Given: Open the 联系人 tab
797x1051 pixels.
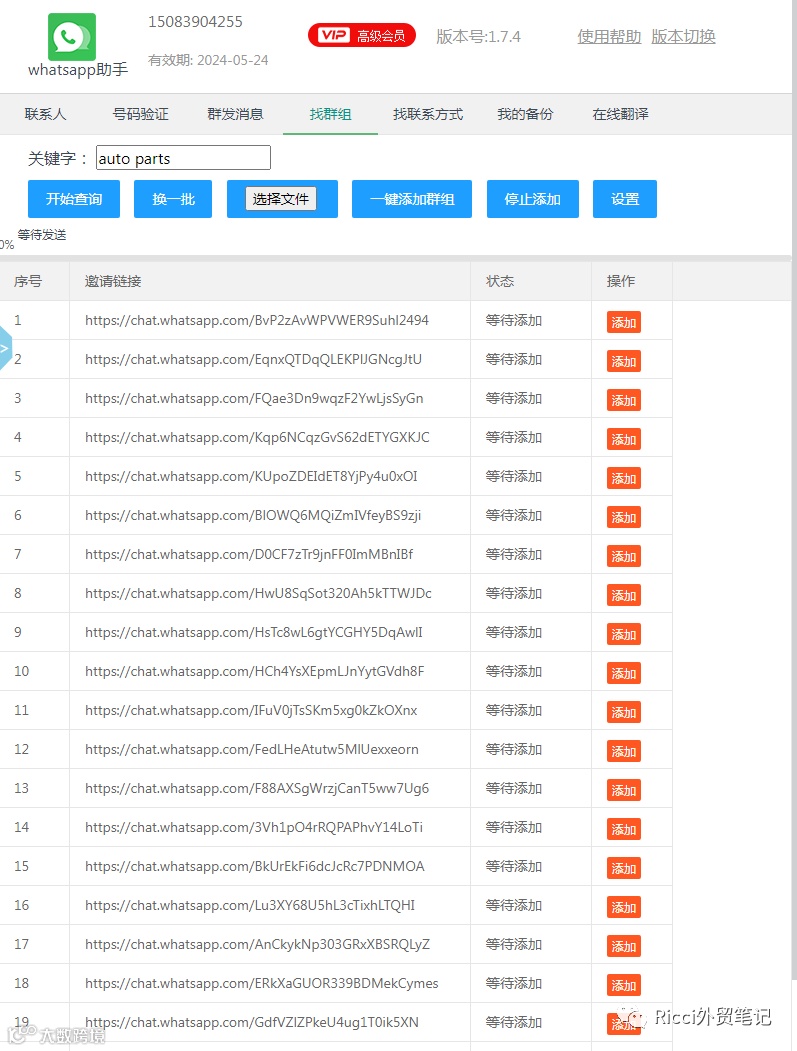Looking at the screenshot, I should 46,114.
